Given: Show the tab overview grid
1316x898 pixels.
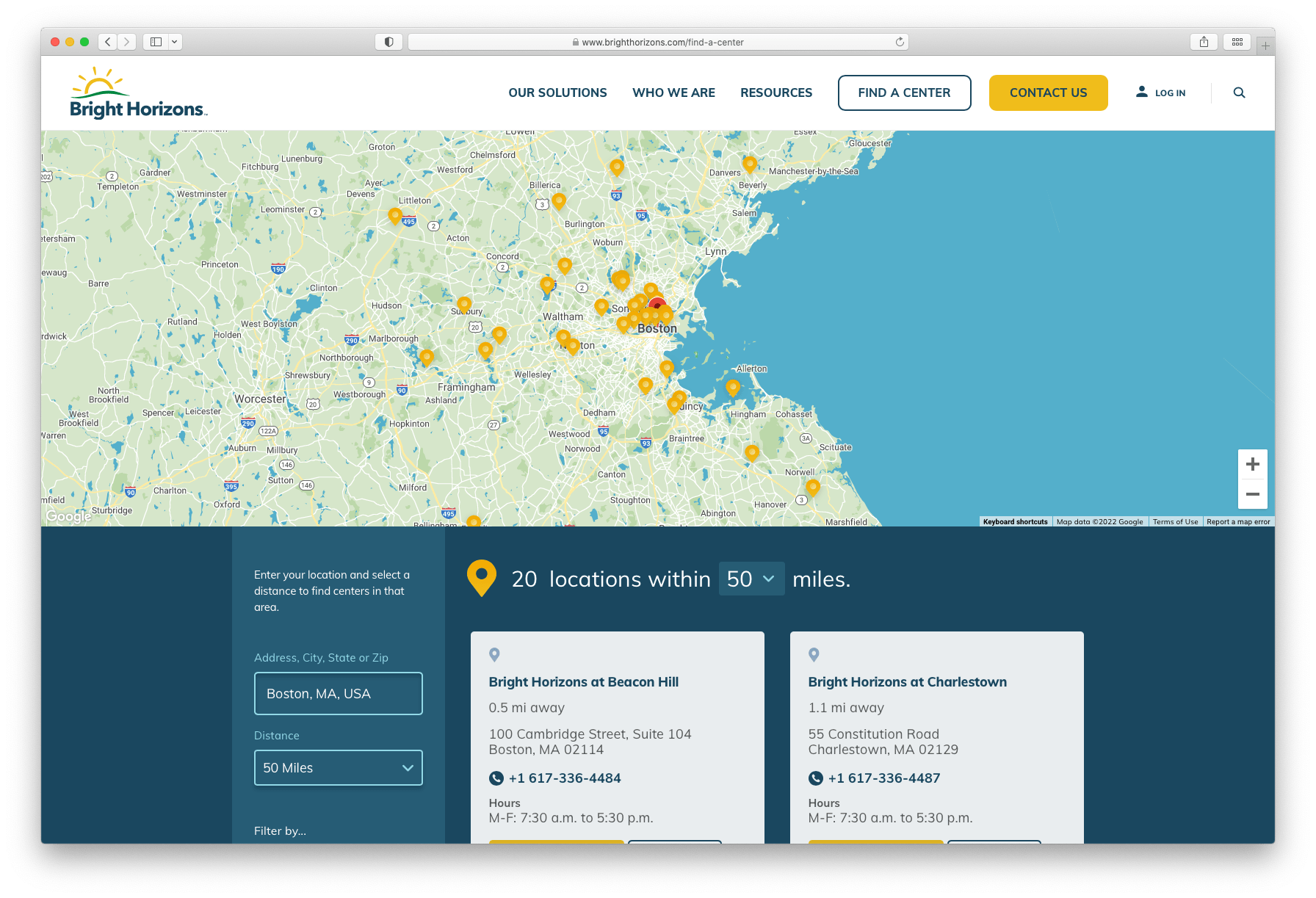Looking at the screenshot, I should [x=1237, y=42].
